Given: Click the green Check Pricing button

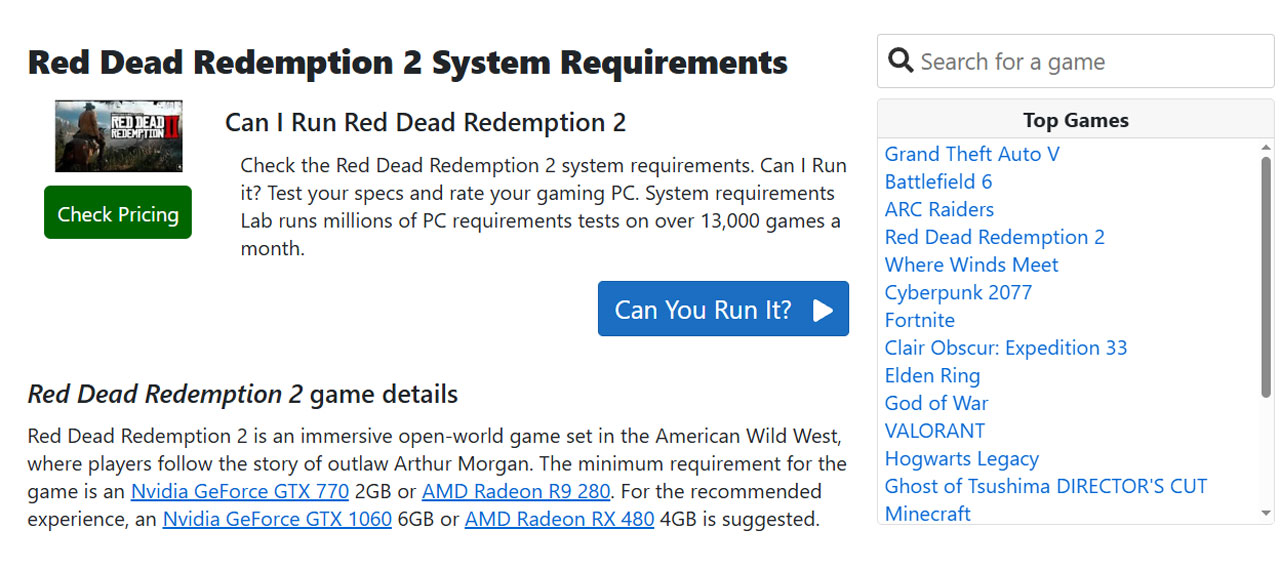Looking at the screenshot, I should 118,213.
